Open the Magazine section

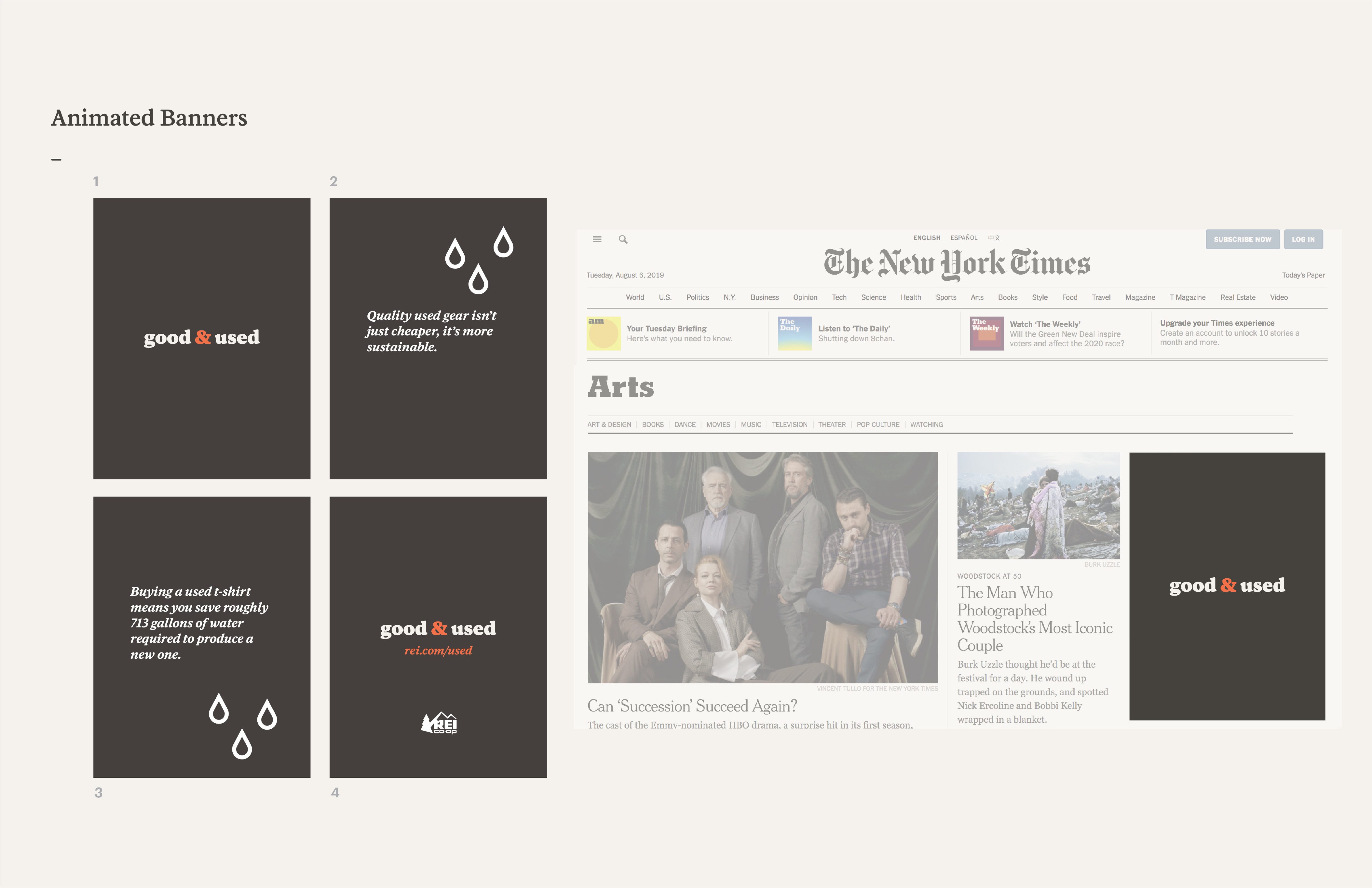click(x=1140, y=298)
